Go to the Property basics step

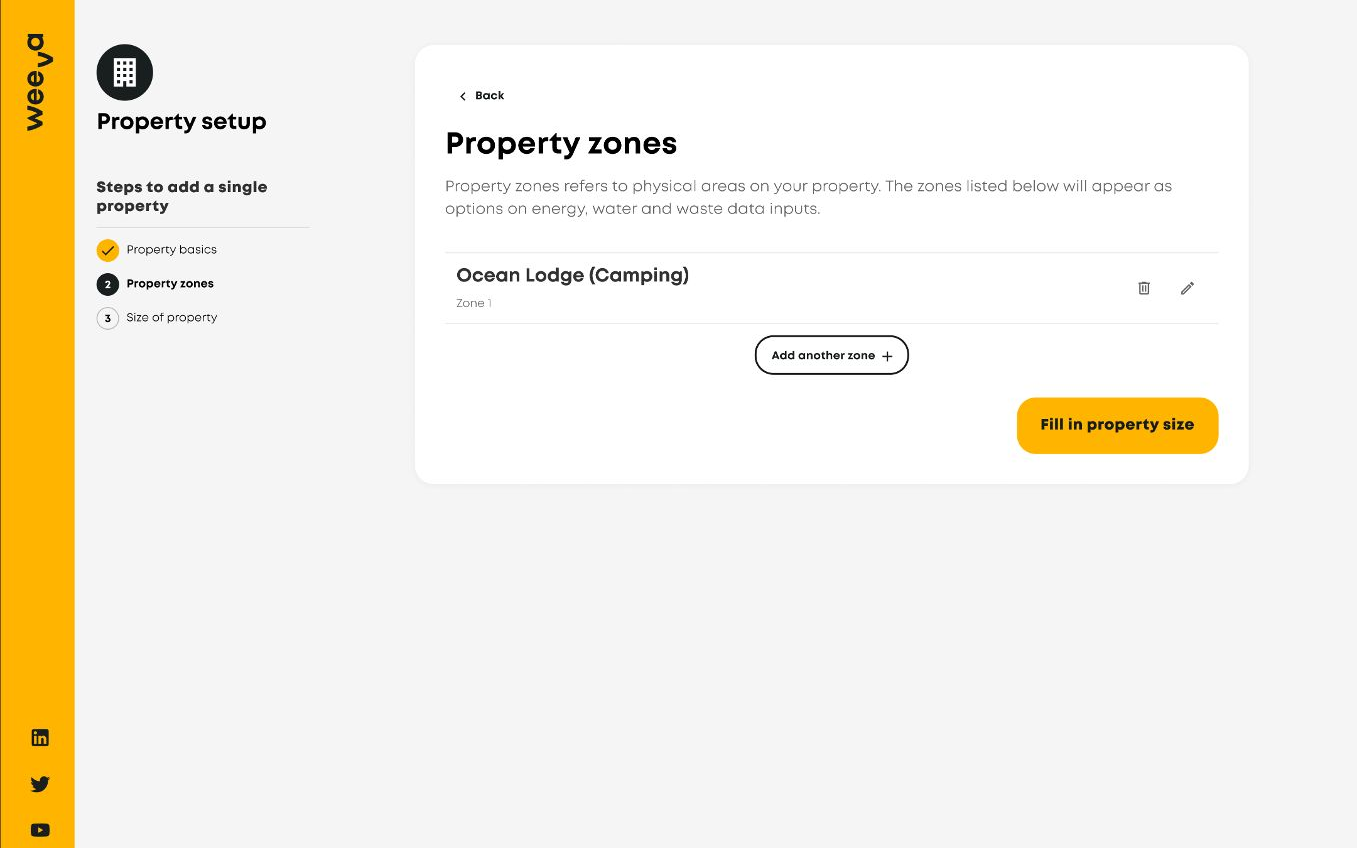(x=171, y=250)
